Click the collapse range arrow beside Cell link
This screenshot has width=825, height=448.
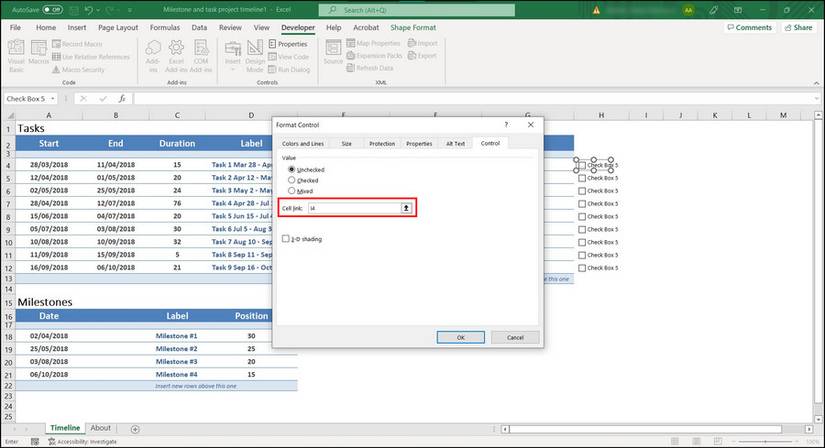[406, 208]
